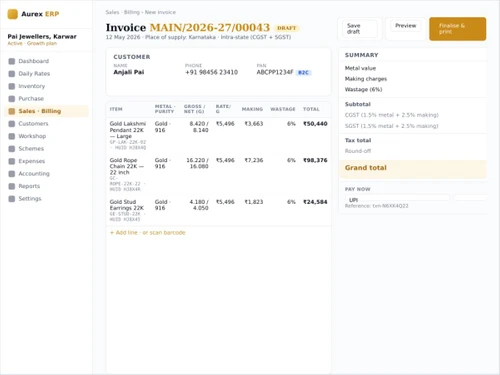Image resolution: width=500 pixels, height=375 pixels.
Task: Click the Accounting sidebar icon
Action: point(12,174)
